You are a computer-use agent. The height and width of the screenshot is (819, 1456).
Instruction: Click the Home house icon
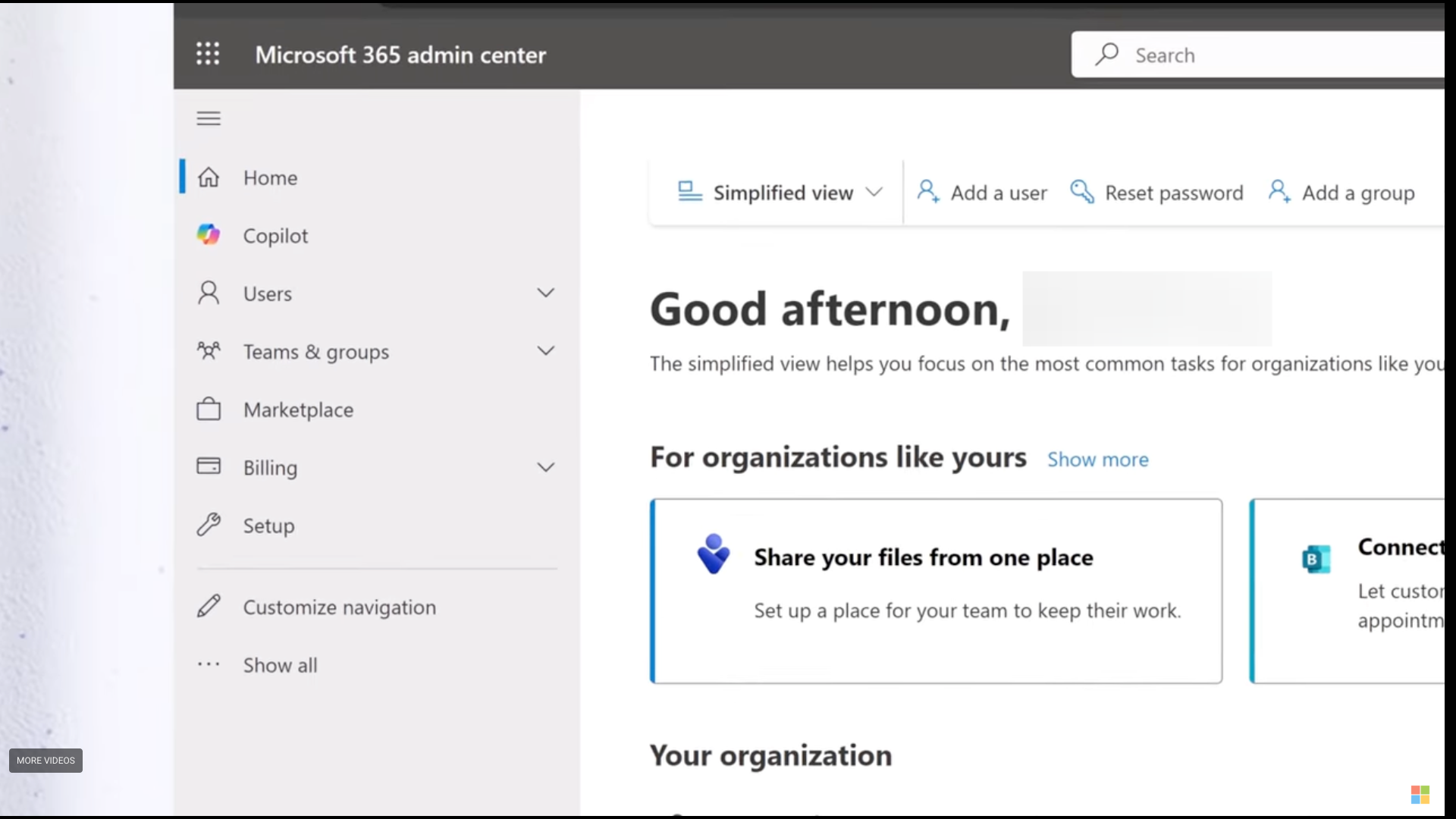[x=209, y=177]
